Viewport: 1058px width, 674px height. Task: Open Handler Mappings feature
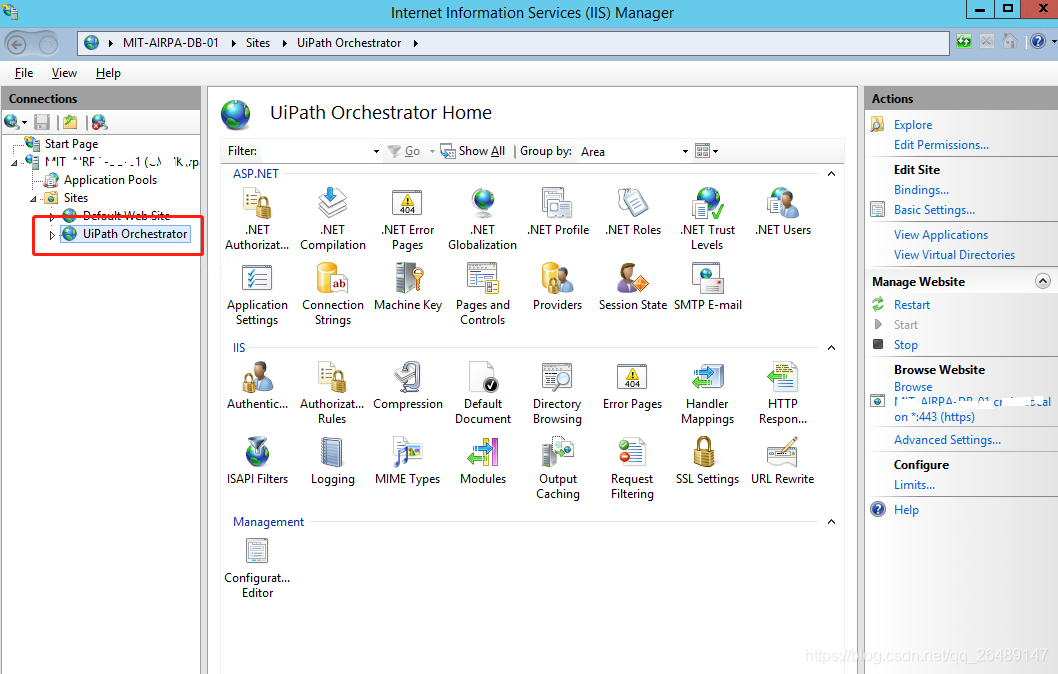[x=707, y=393]
